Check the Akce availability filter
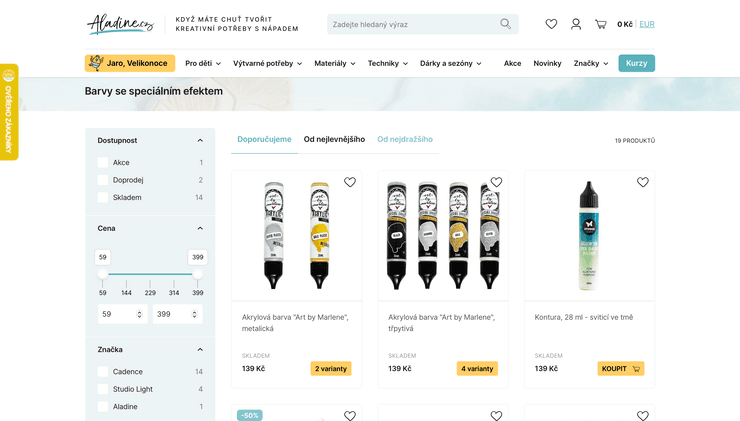 [103, 162]
